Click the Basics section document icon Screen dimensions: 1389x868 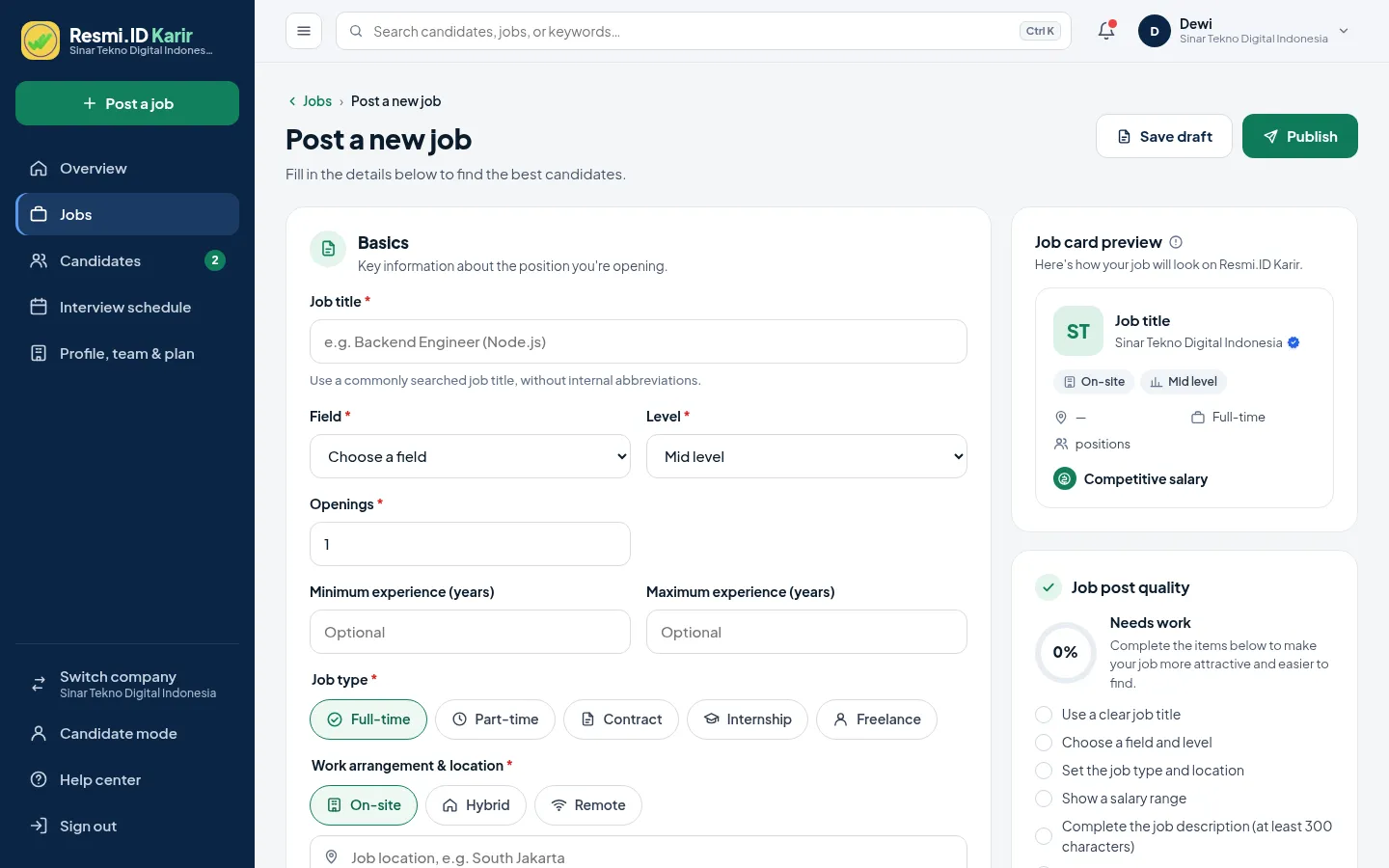(x=328, y=249)
